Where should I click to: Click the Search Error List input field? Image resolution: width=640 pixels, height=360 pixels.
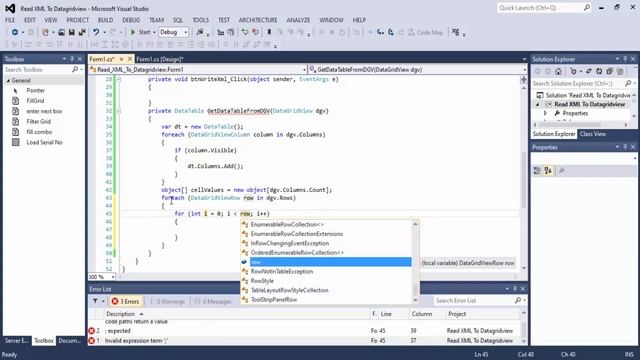pyautogui.click(x=474, y=300)
